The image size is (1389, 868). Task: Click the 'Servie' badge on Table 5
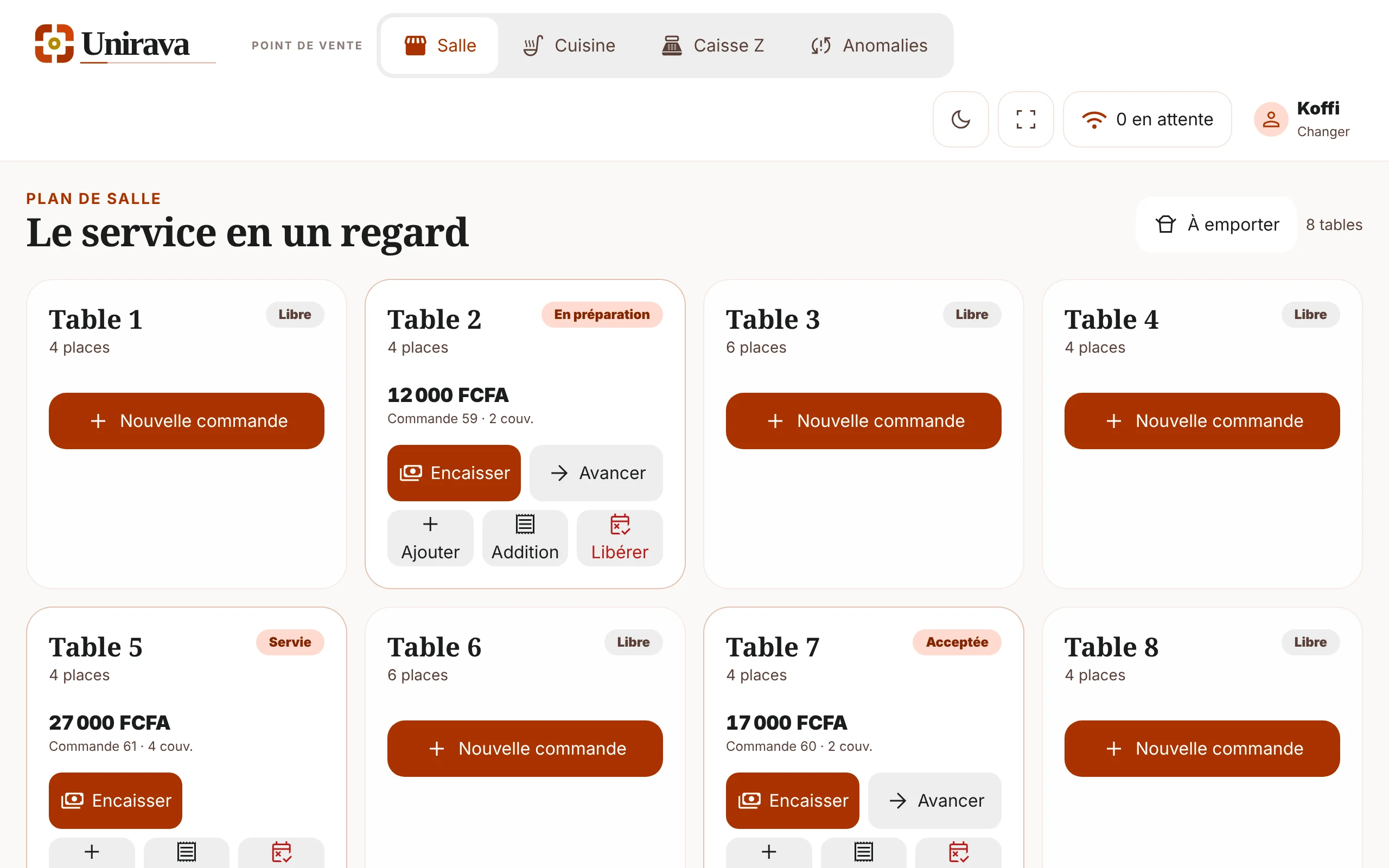tap(290, 642)
